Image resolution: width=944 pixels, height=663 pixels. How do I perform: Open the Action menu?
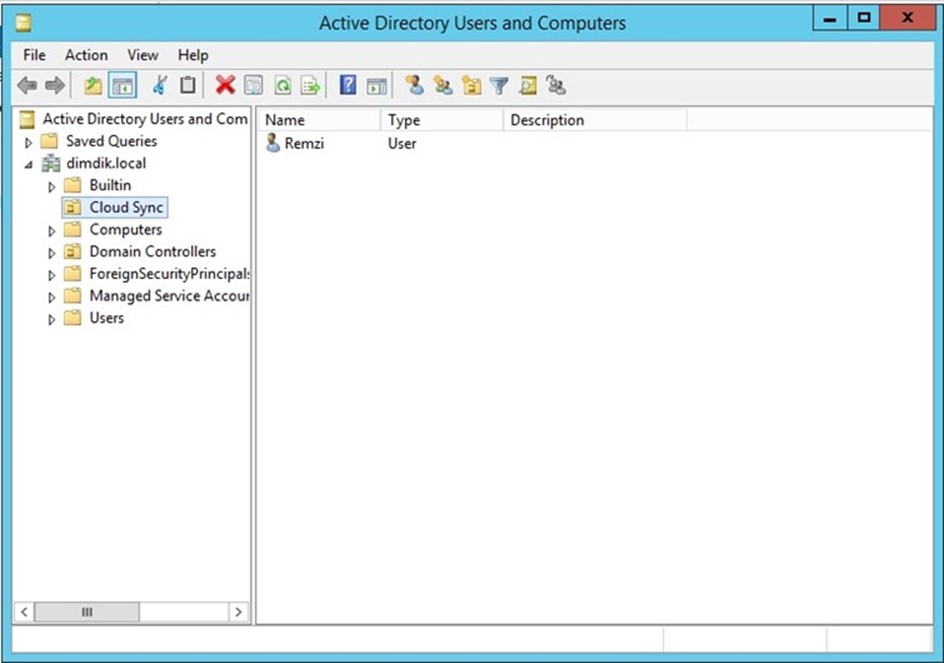tap(87, 55)
